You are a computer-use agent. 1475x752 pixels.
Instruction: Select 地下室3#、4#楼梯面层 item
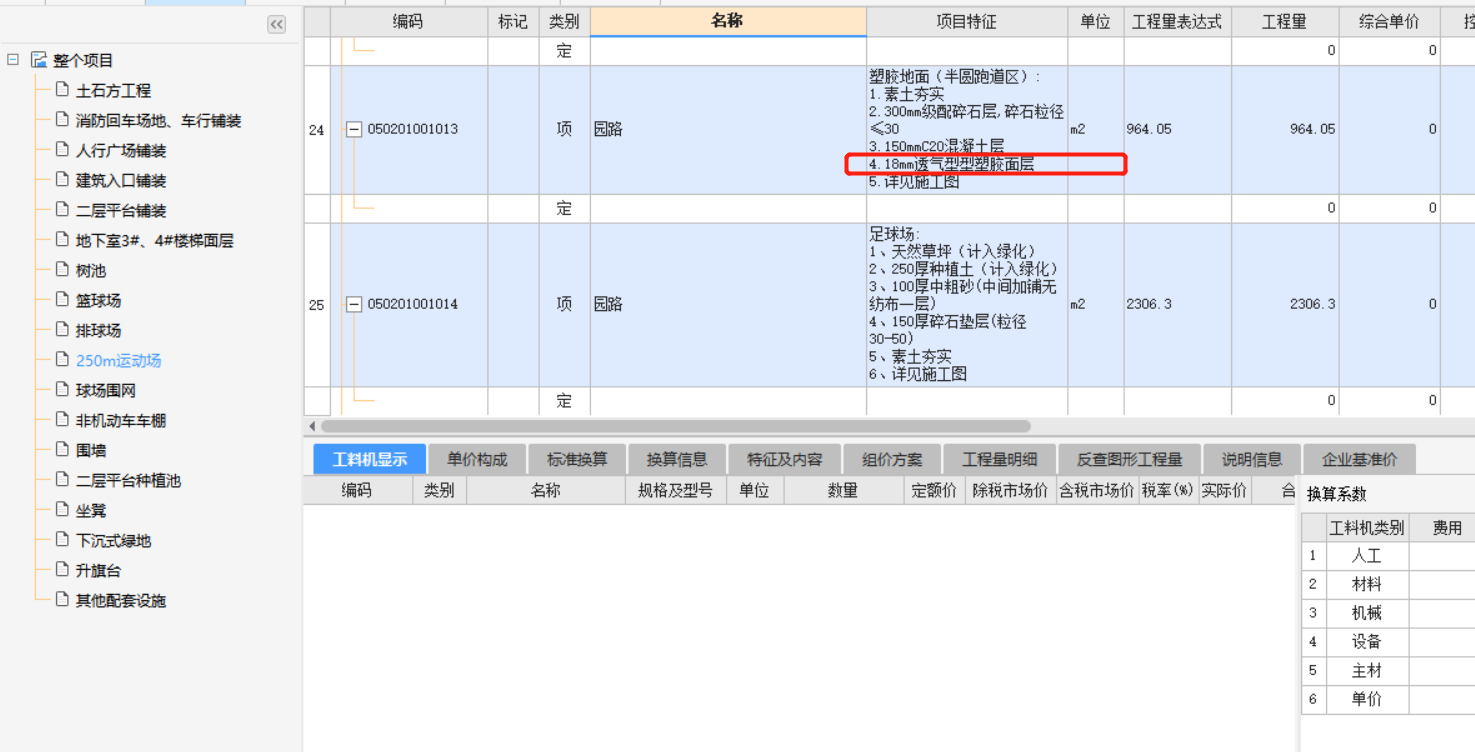point(154,240)
